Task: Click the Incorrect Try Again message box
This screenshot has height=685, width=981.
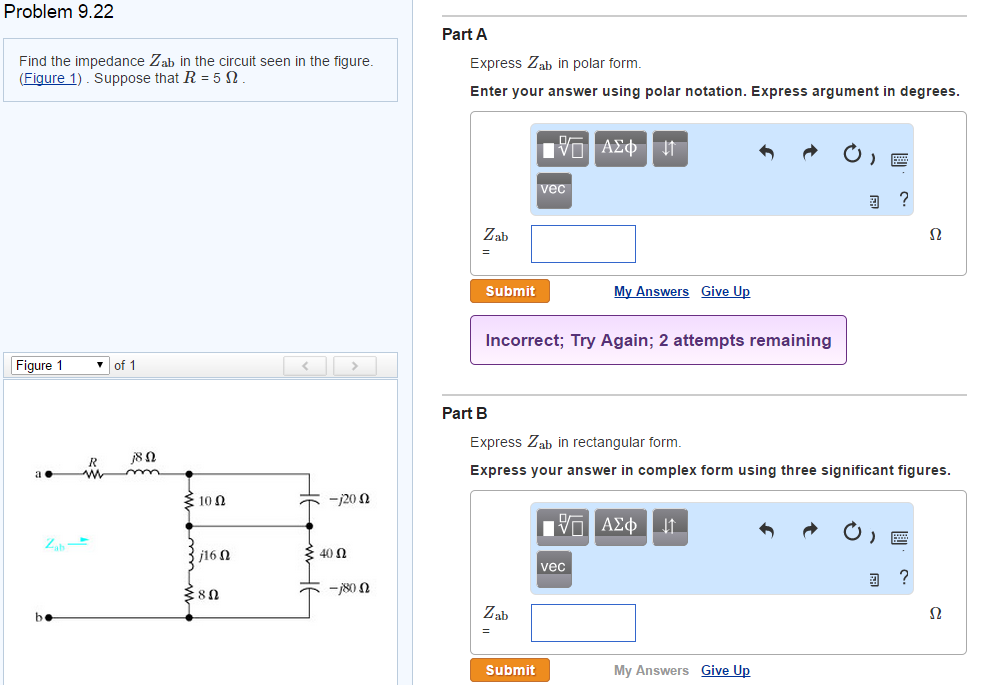Action: pos(658,340)
